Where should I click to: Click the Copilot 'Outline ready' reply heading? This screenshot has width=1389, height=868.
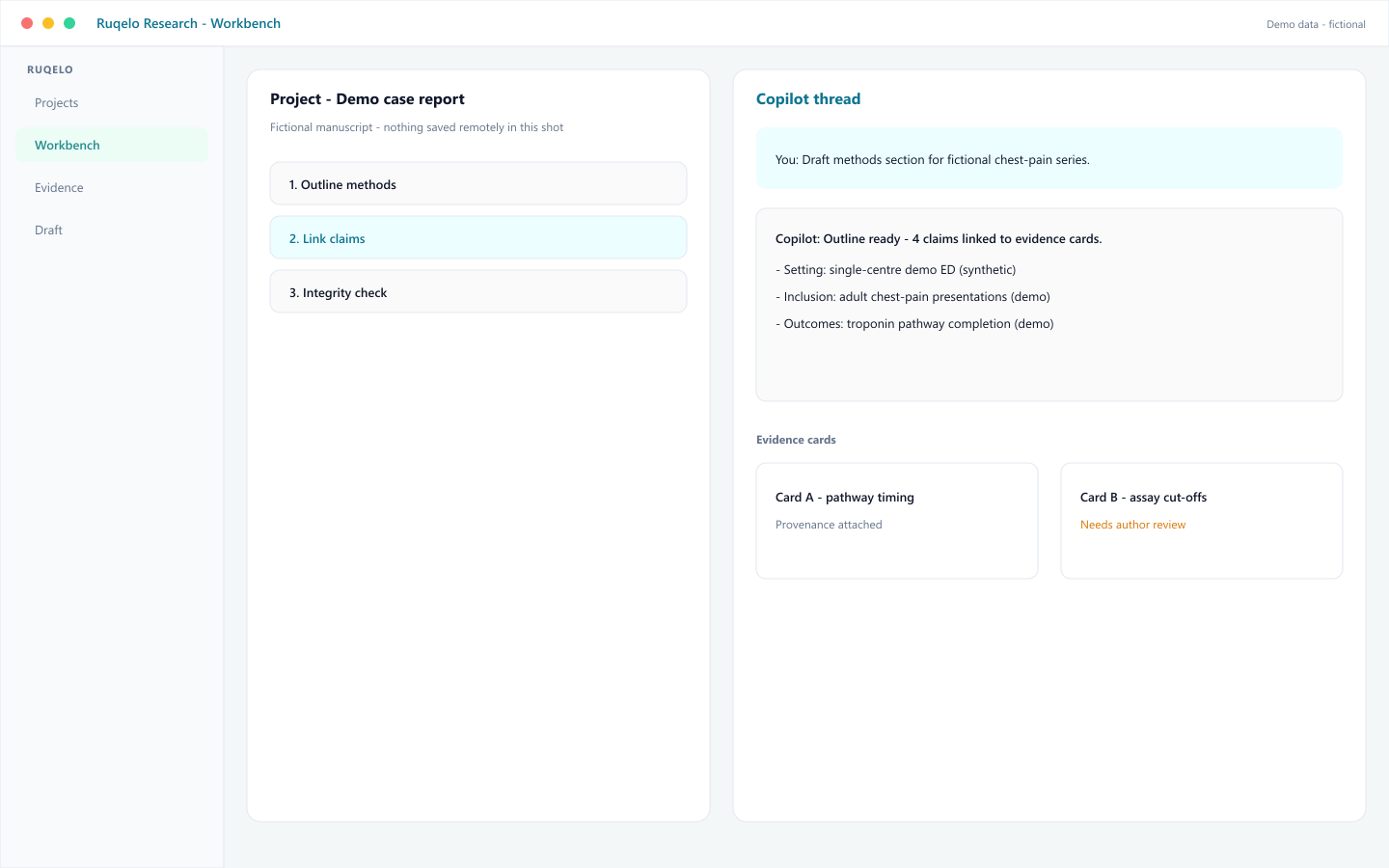coord(939,239)
